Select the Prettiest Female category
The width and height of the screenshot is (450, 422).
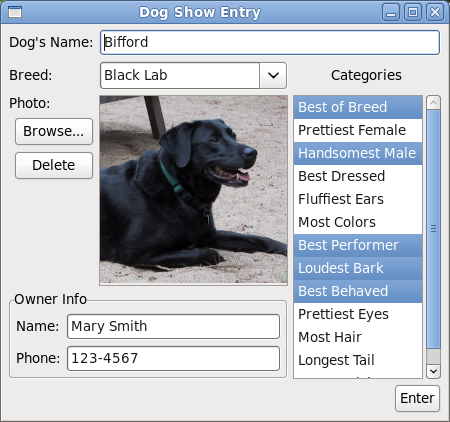[x=358, y=130]
